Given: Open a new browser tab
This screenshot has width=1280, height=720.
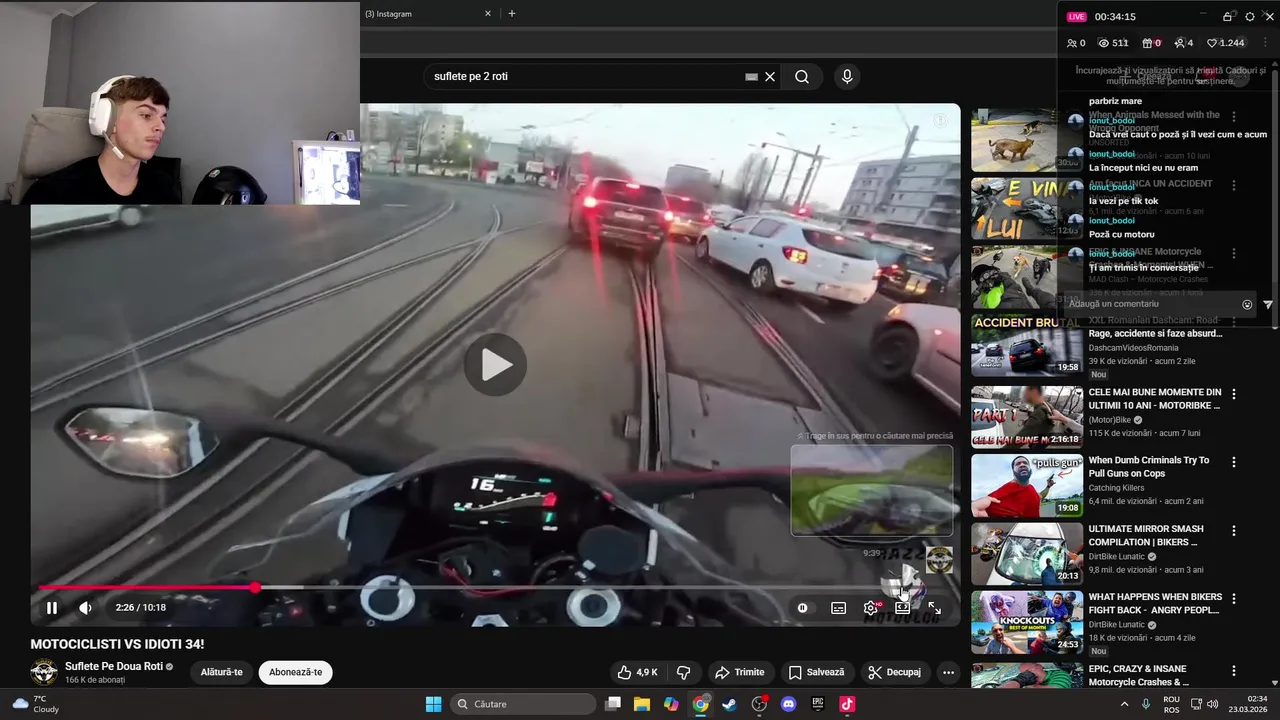Looking at the screenshot, I should [x=512, y=14].
